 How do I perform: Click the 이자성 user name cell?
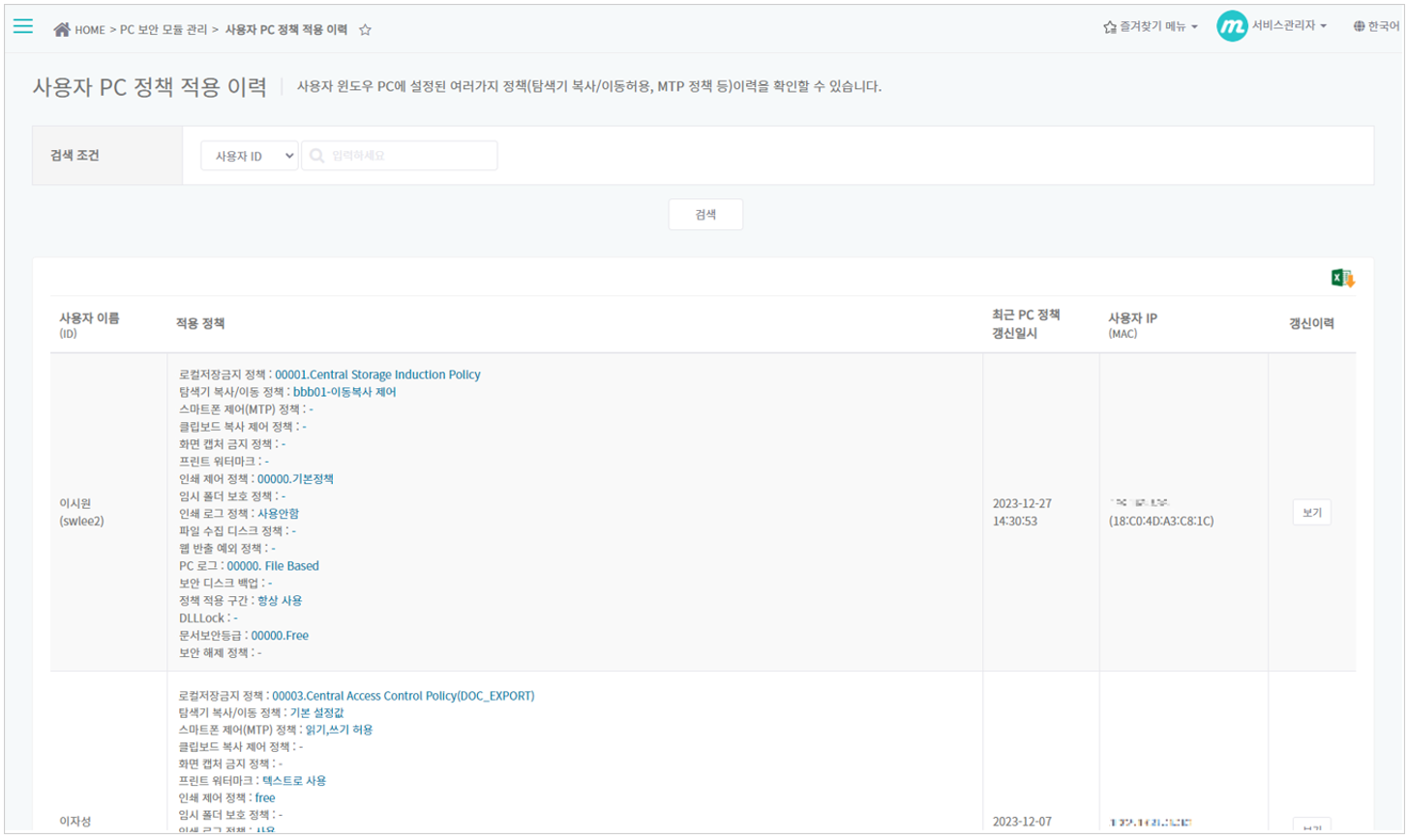point(77,822)
